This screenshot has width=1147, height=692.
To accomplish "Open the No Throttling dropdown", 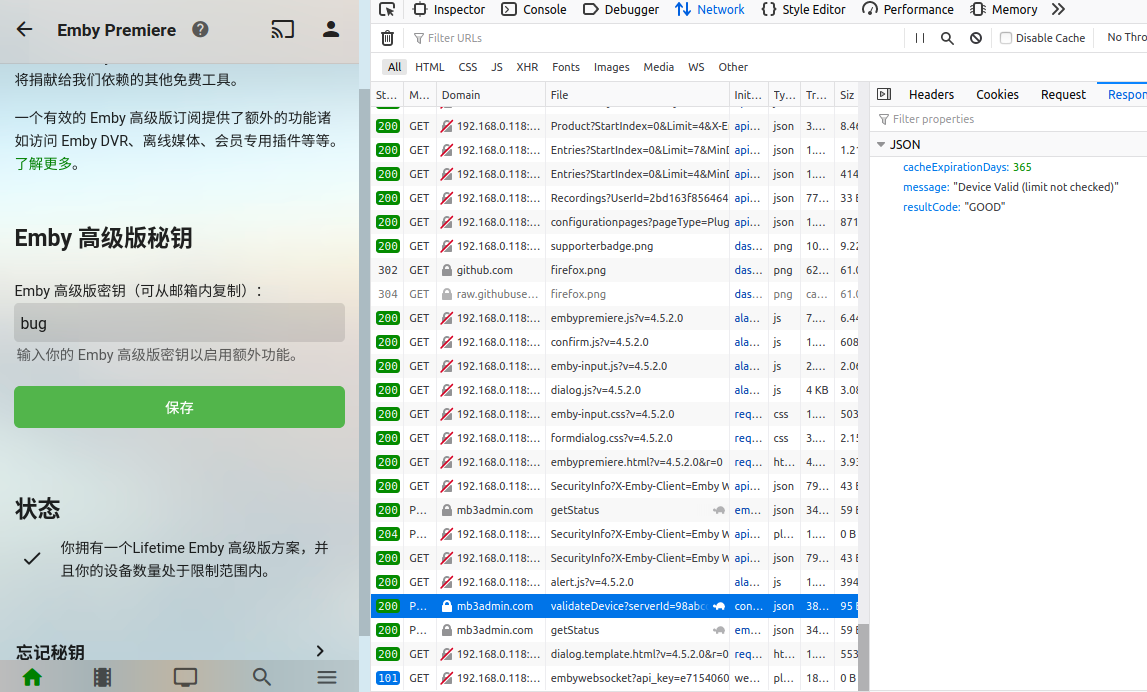I will coord(1127,37).
